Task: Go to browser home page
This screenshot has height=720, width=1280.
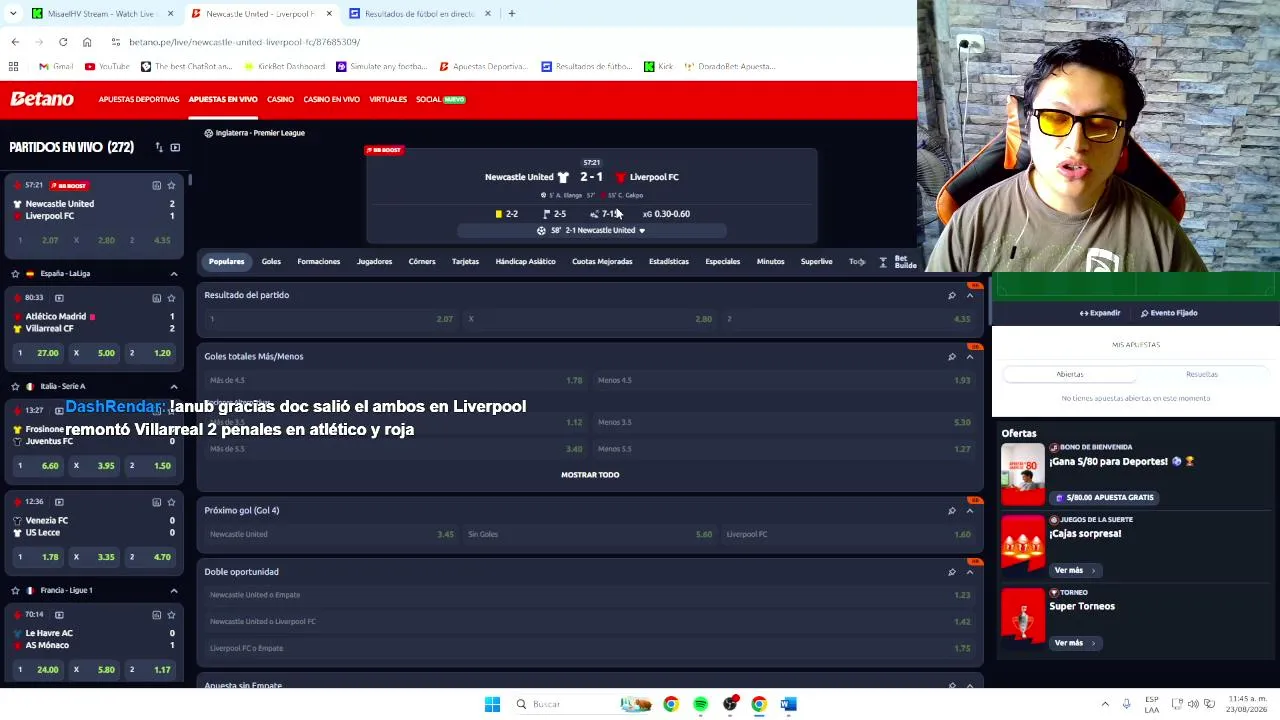Action: 87,42
